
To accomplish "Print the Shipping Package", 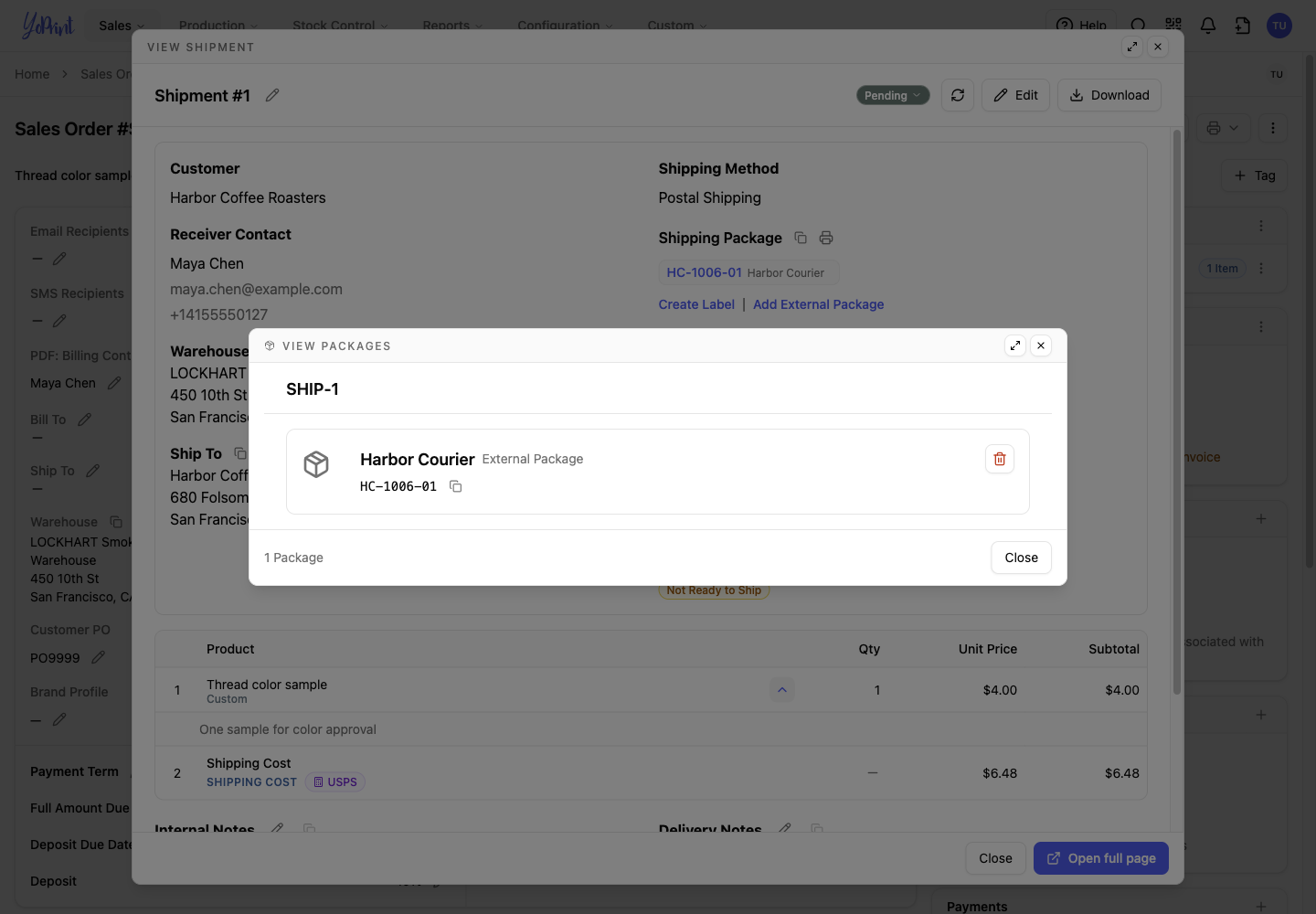I will (826, 238).
